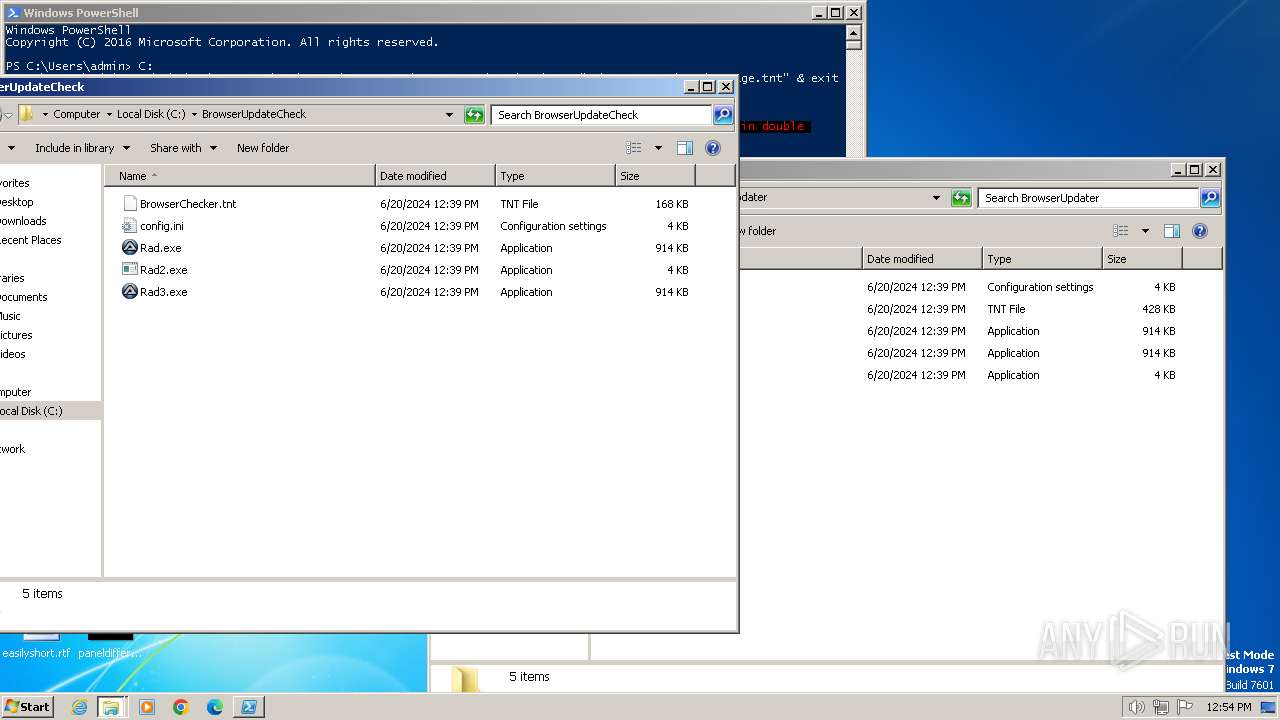This screenshot has width=1280, height=720.
Task: Click refresh button in BrowserUpdater window
Action: 961,198
